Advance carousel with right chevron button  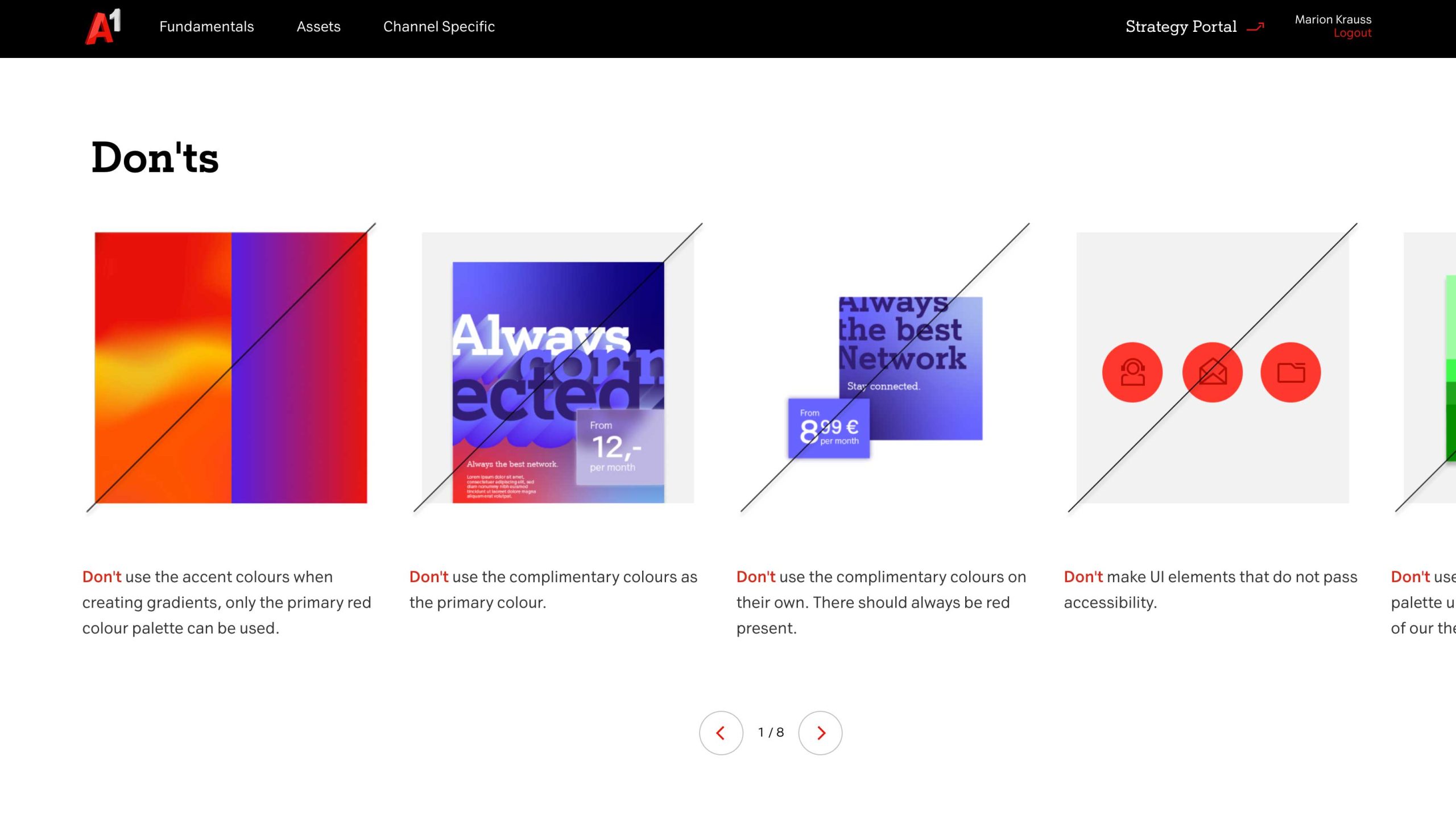pos(820,733)
